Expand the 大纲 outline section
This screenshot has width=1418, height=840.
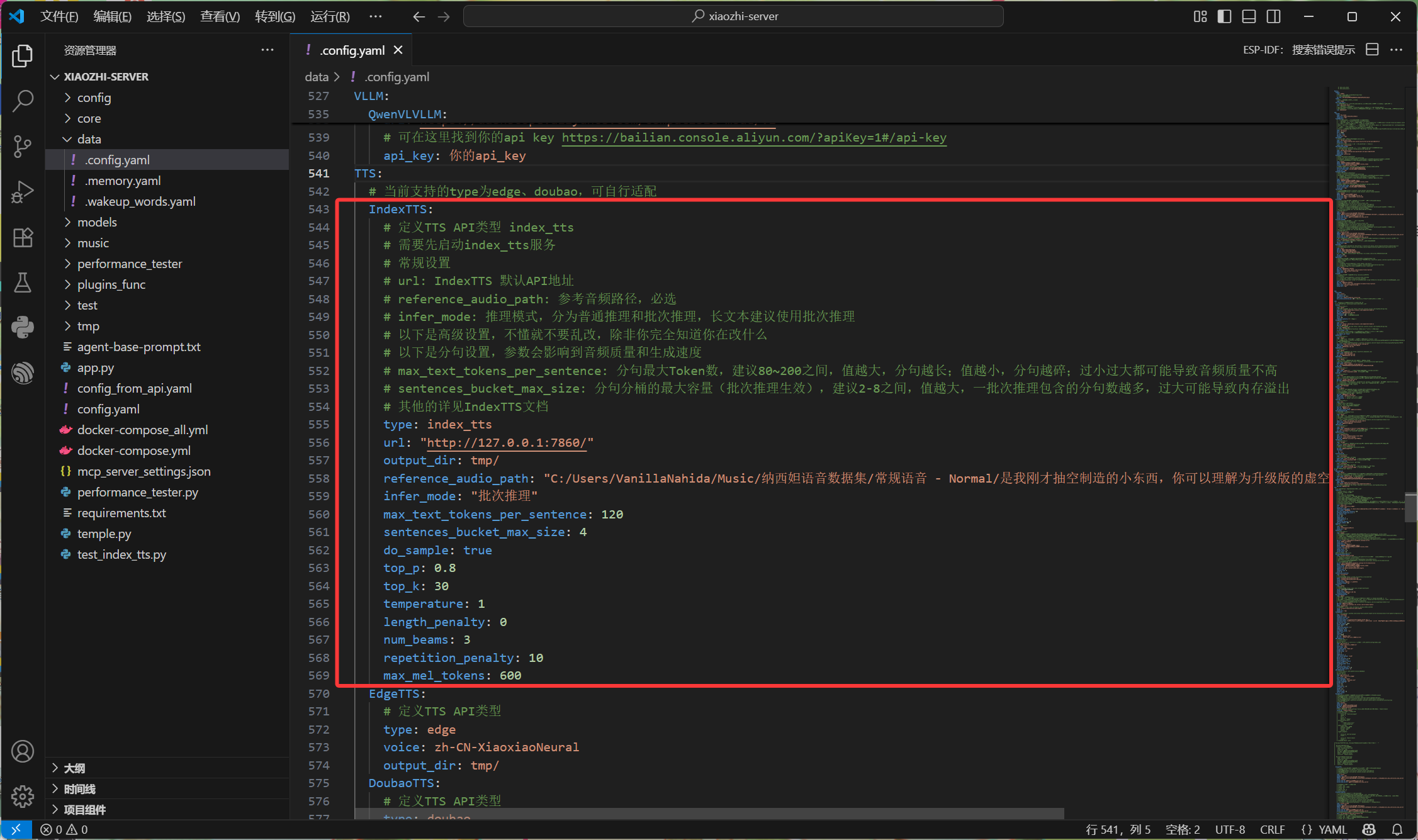pyautogui.click(x=74, y=768)
